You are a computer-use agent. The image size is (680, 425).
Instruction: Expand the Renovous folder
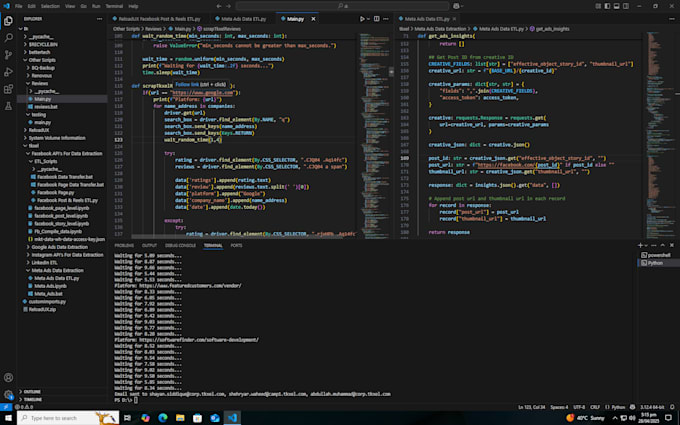tap(41, 75)
